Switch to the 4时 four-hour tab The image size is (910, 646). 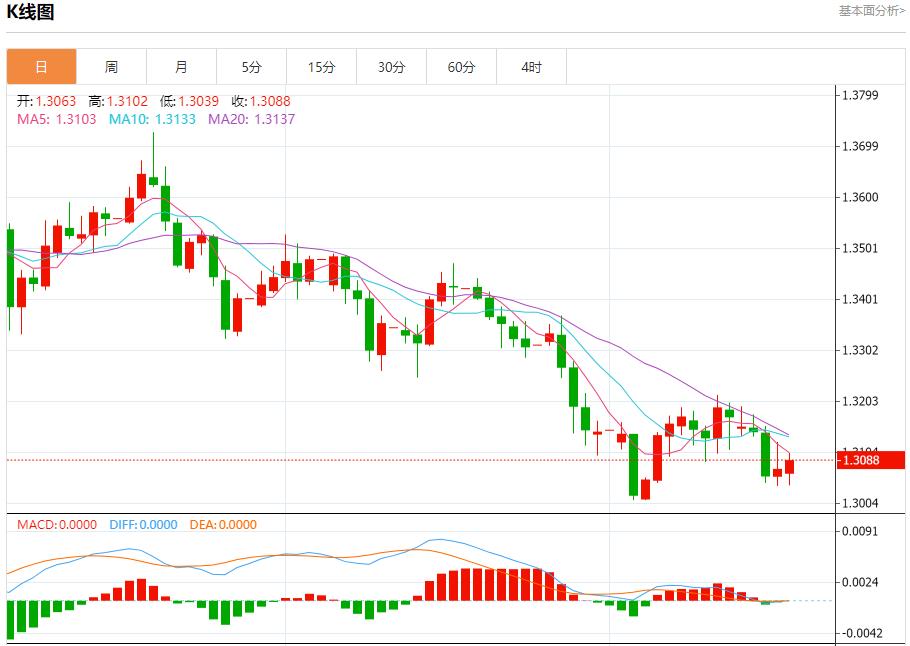(x=531, y=67)
